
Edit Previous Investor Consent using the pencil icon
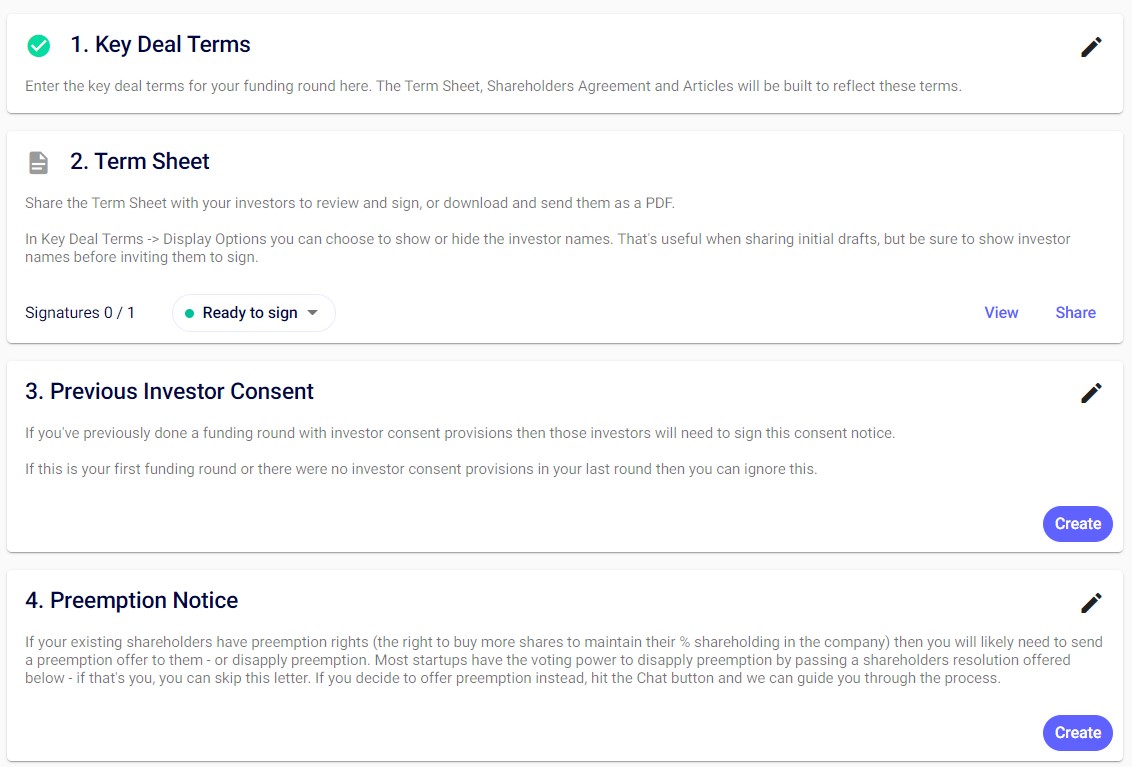point(1091,393)
